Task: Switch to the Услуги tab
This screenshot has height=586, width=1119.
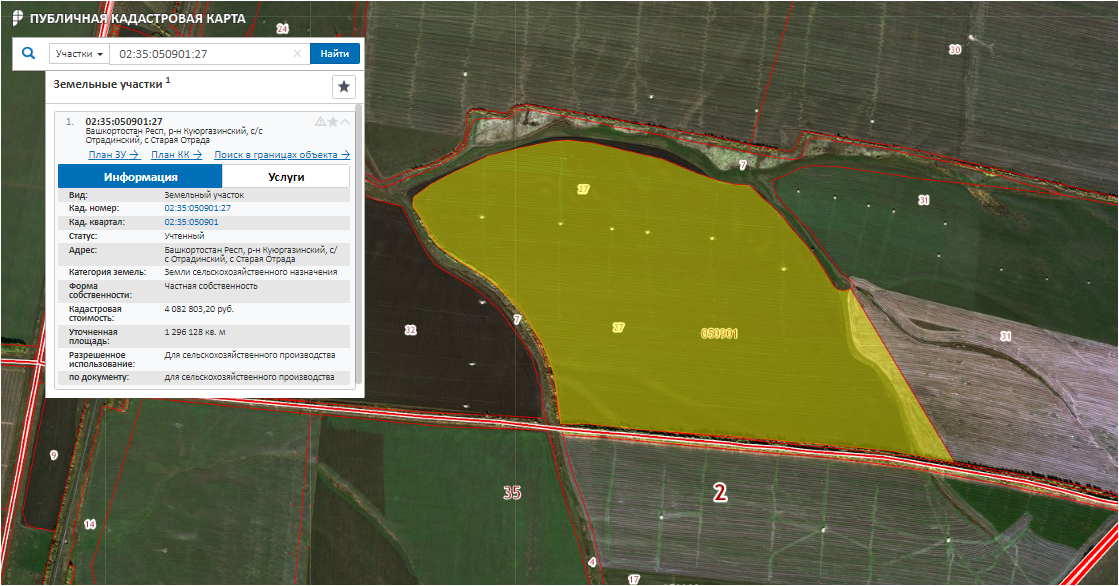Action: coord(285,177)
